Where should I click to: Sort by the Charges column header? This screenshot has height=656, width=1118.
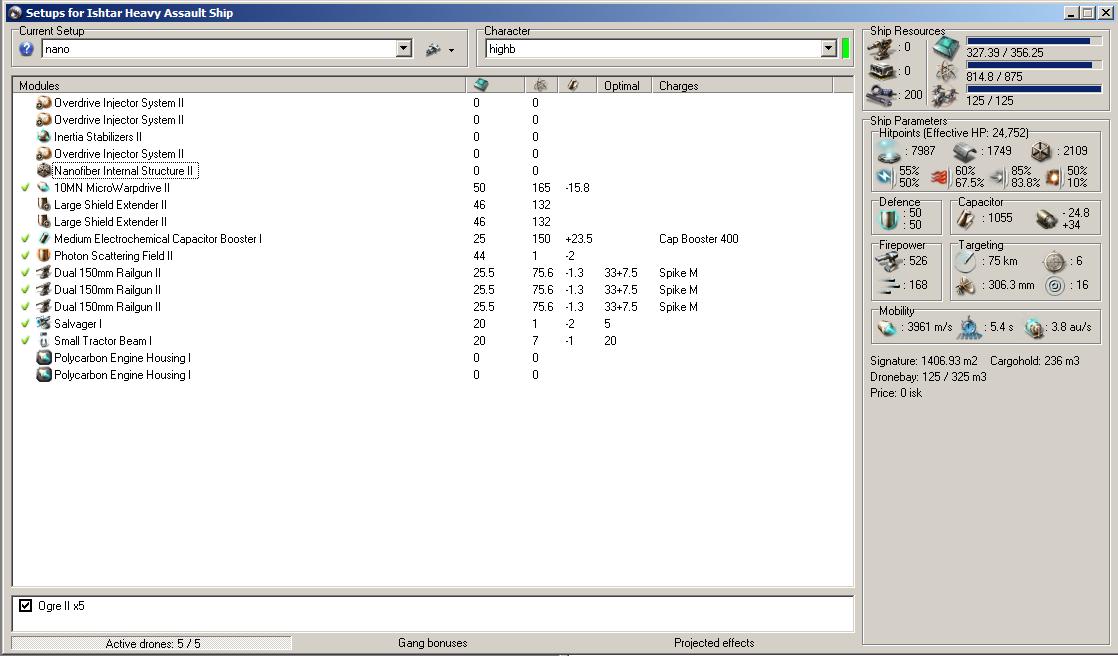click(x=742, y=86)
